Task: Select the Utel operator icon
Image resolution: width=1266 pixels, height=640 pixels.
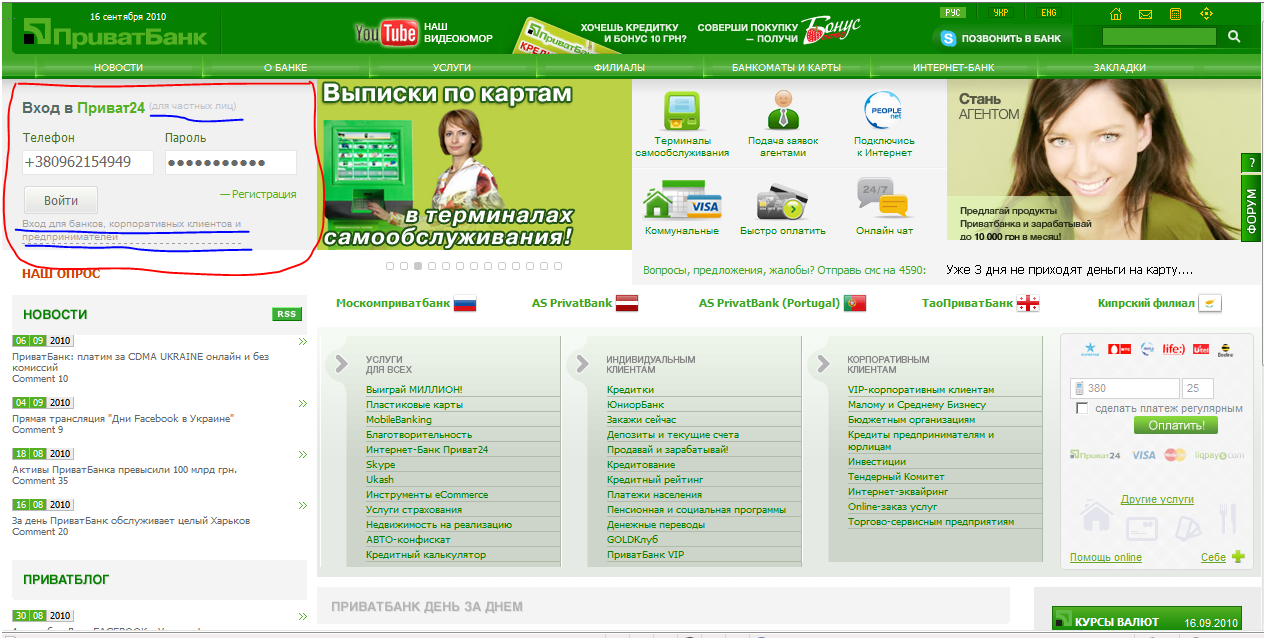Action: [x=1201, y=350]
